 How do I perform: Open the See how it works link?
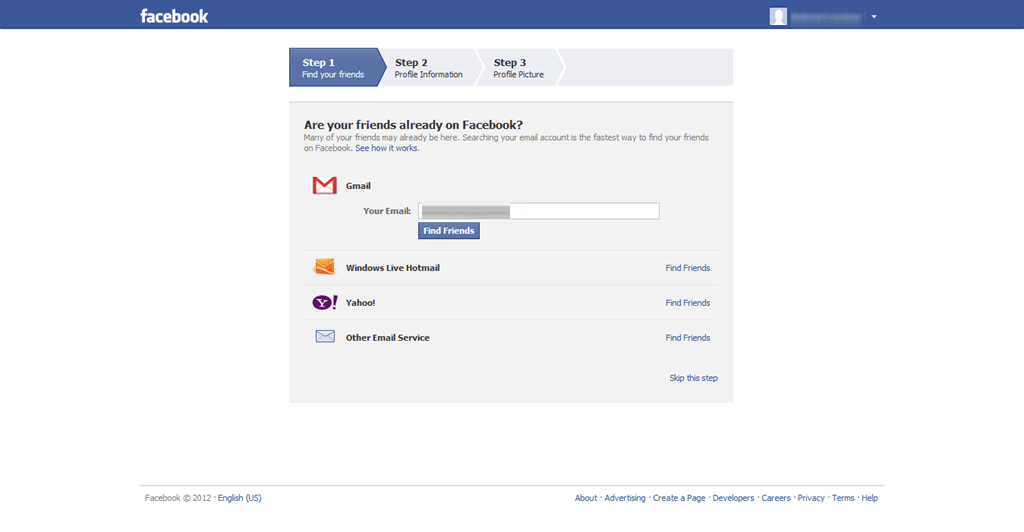387,148
